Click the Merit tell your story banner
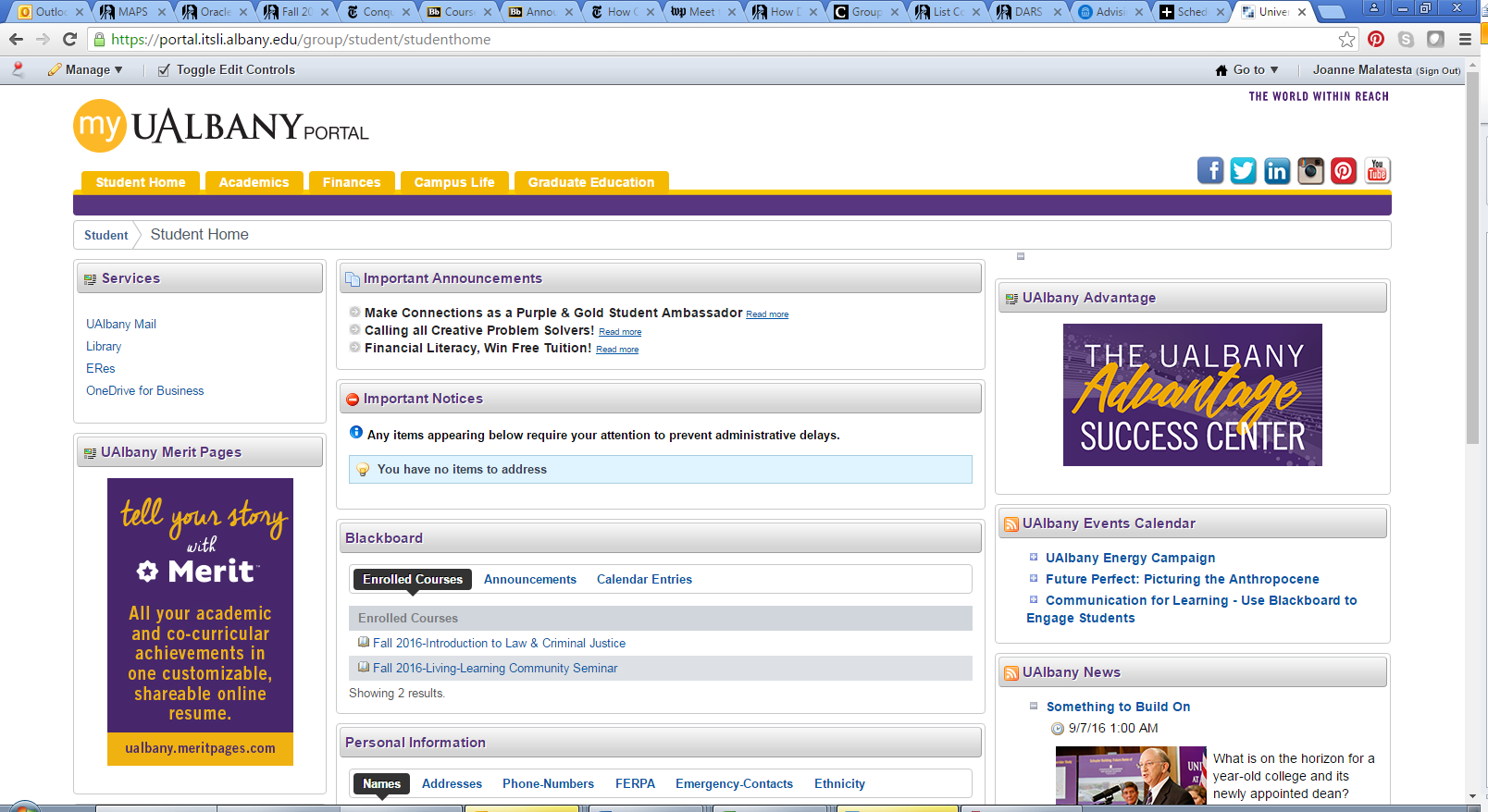This screenshot has height=812, width=1488. point(200,621)
